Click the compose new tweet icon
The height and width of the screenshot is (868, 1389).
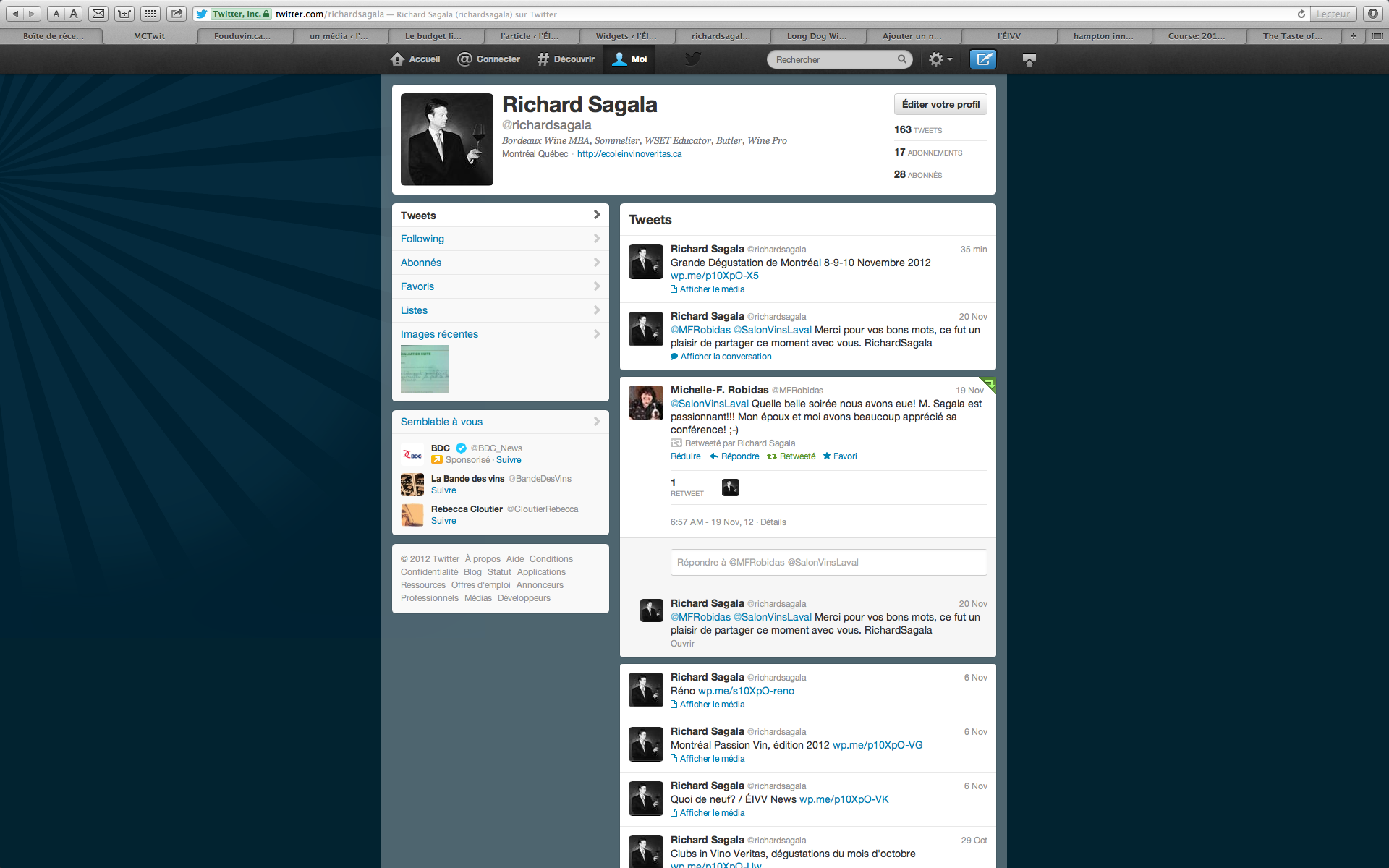click(983, 59)
